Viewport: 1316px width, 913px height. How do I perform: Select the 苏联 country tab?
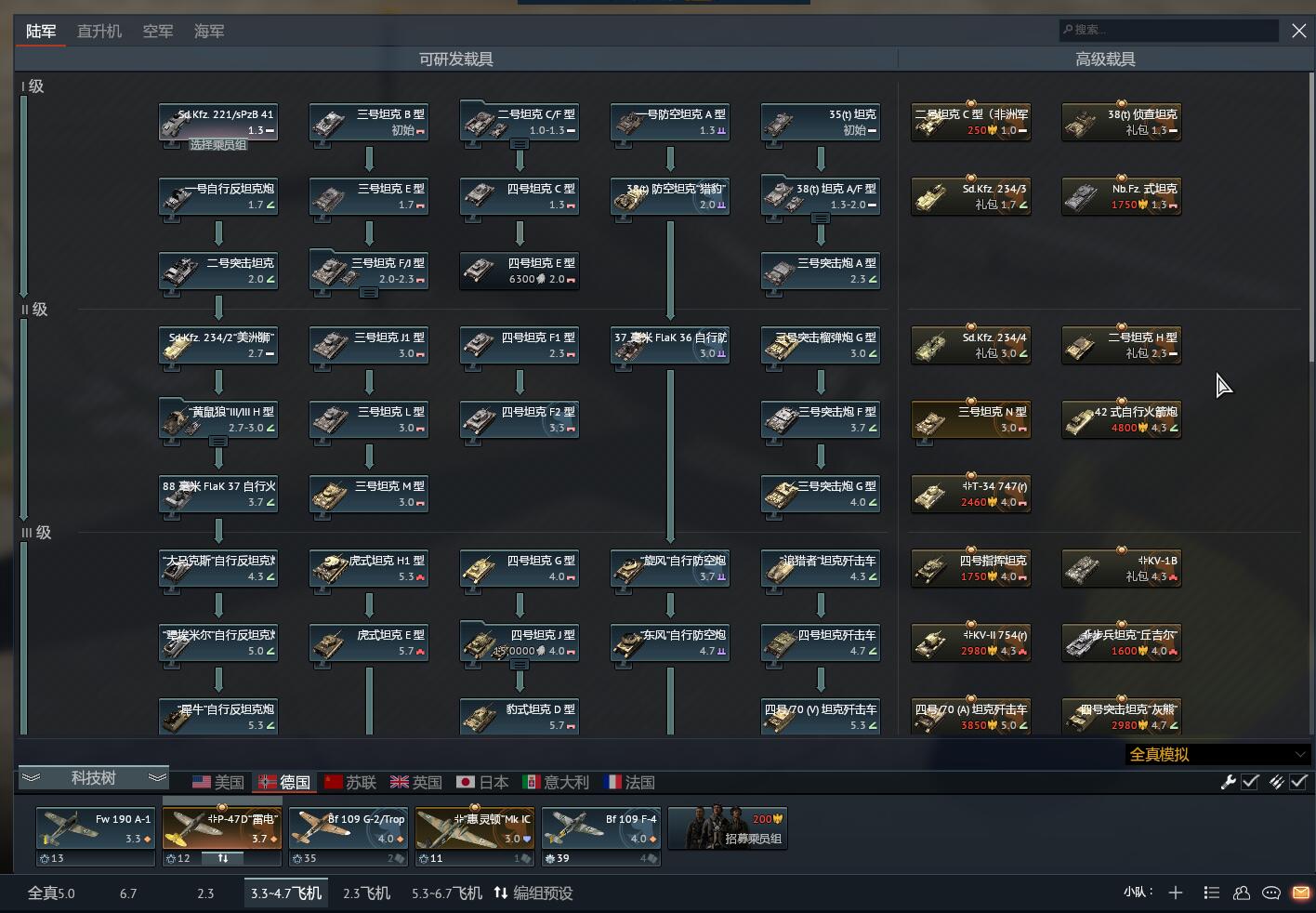point(350,782)
